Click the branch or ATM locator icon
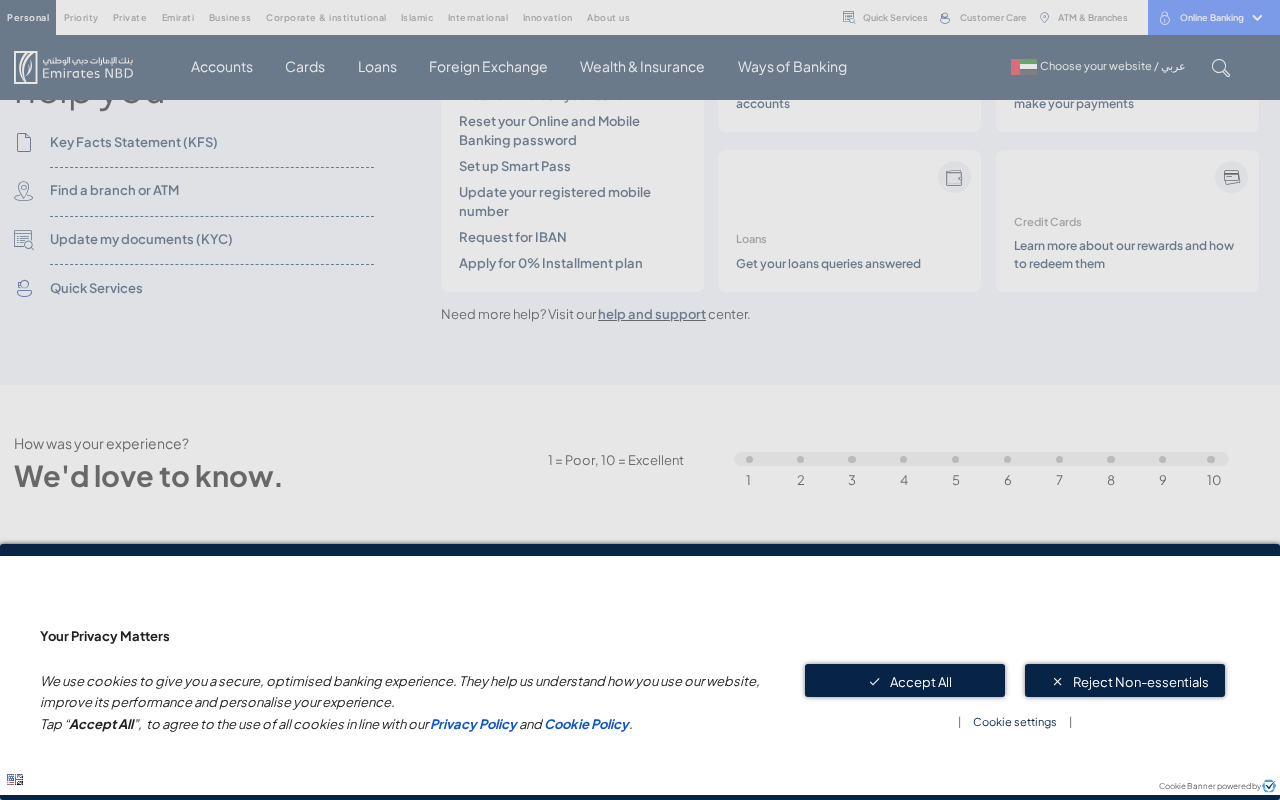This screenshot has width=1280, height=800. (x=24, y=191)
